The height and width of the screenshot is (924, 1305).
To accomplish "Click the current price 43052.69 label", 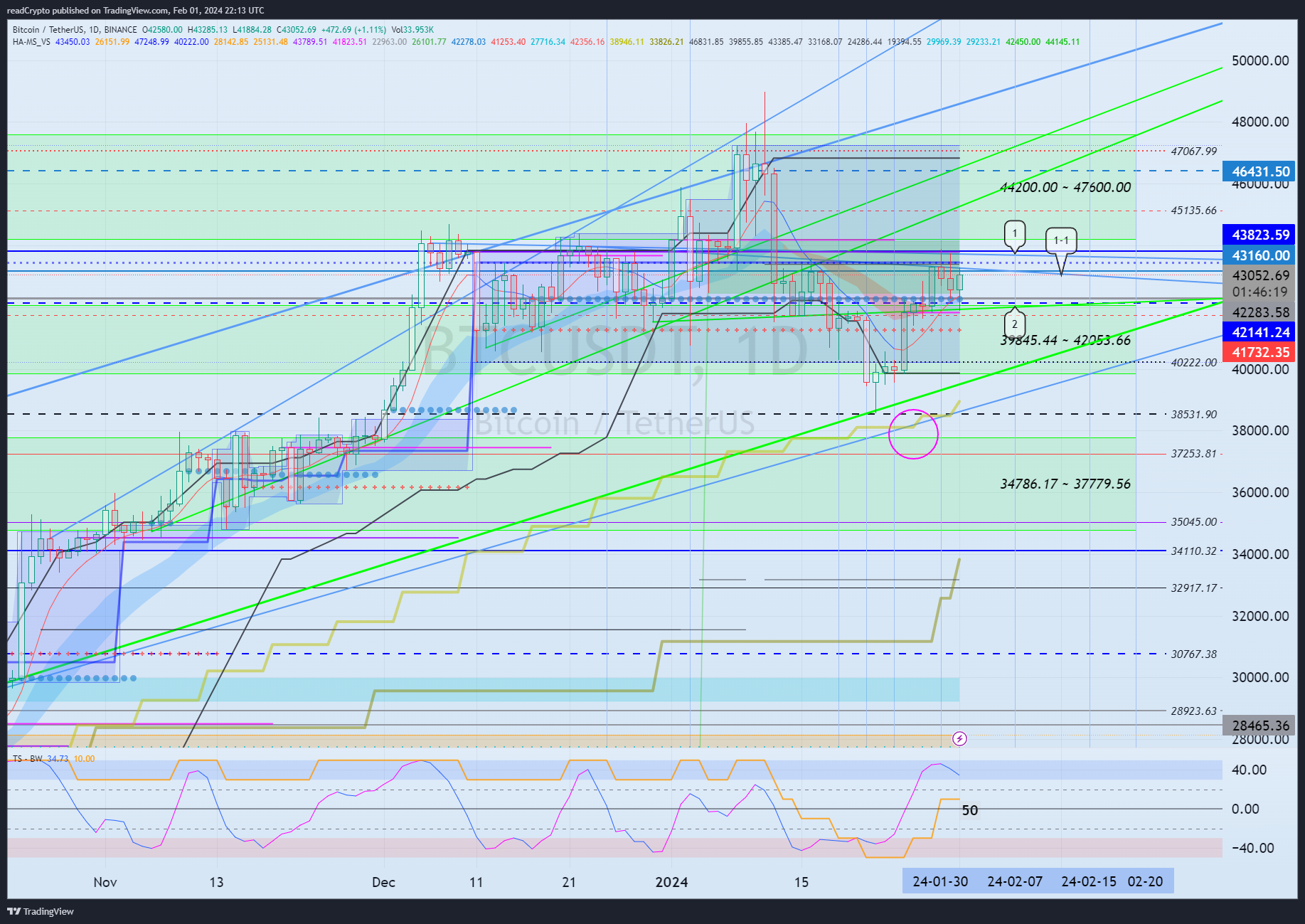I will 1260,275.
